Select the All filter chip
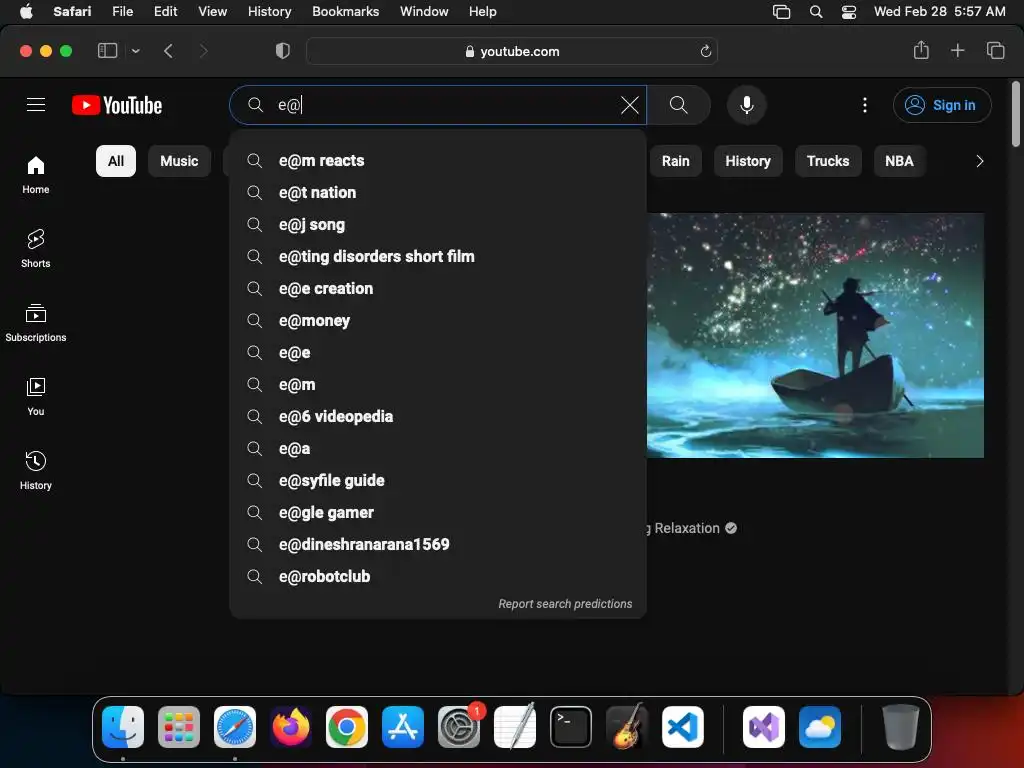The height and width of the screenshot is (768, 1024). 116,161
